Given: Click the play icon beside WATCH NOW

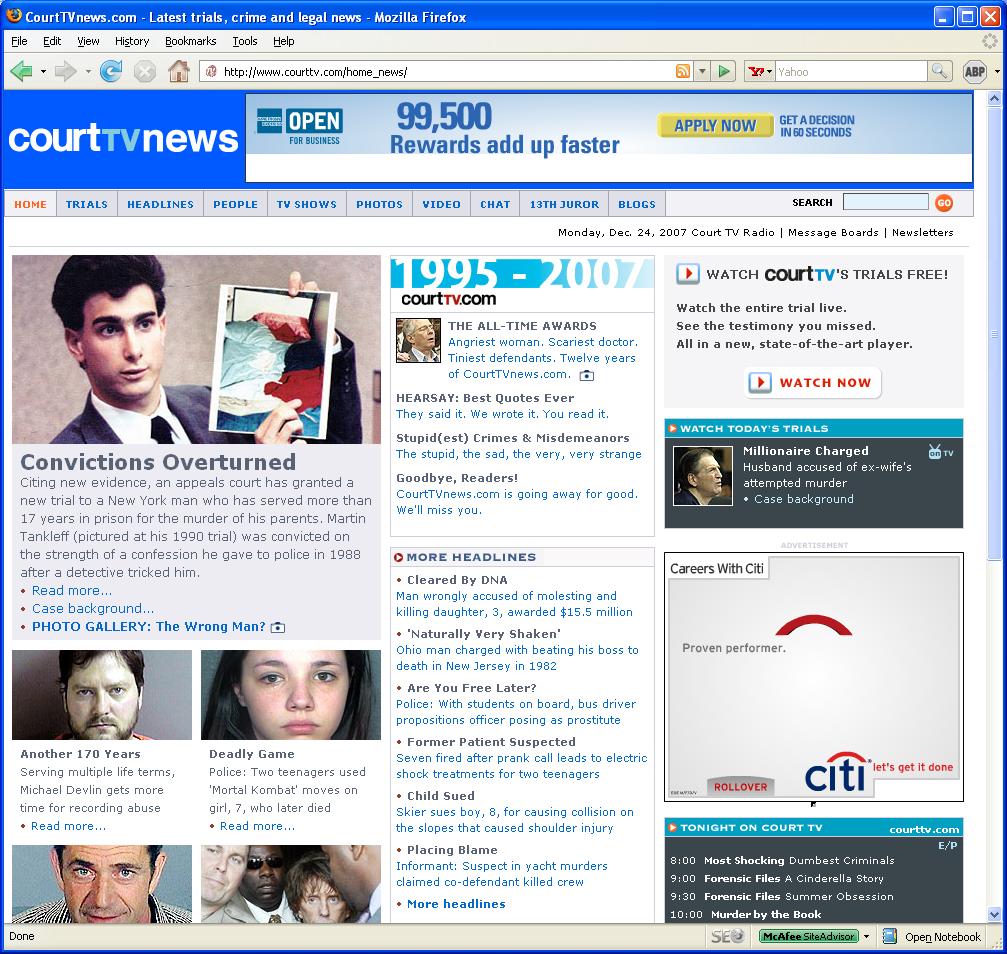Looking at the screenshot, I should click(x=760, y=383).
